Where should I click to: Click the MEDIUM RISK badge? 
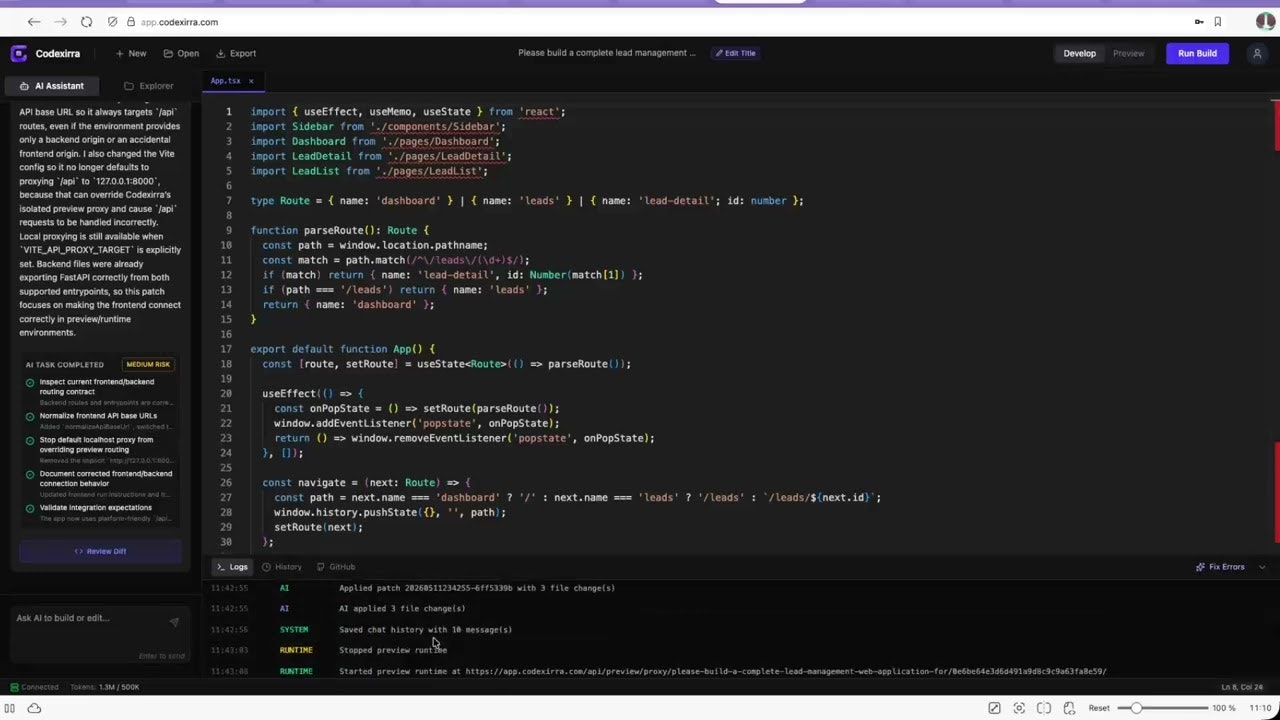coord(148,365)
